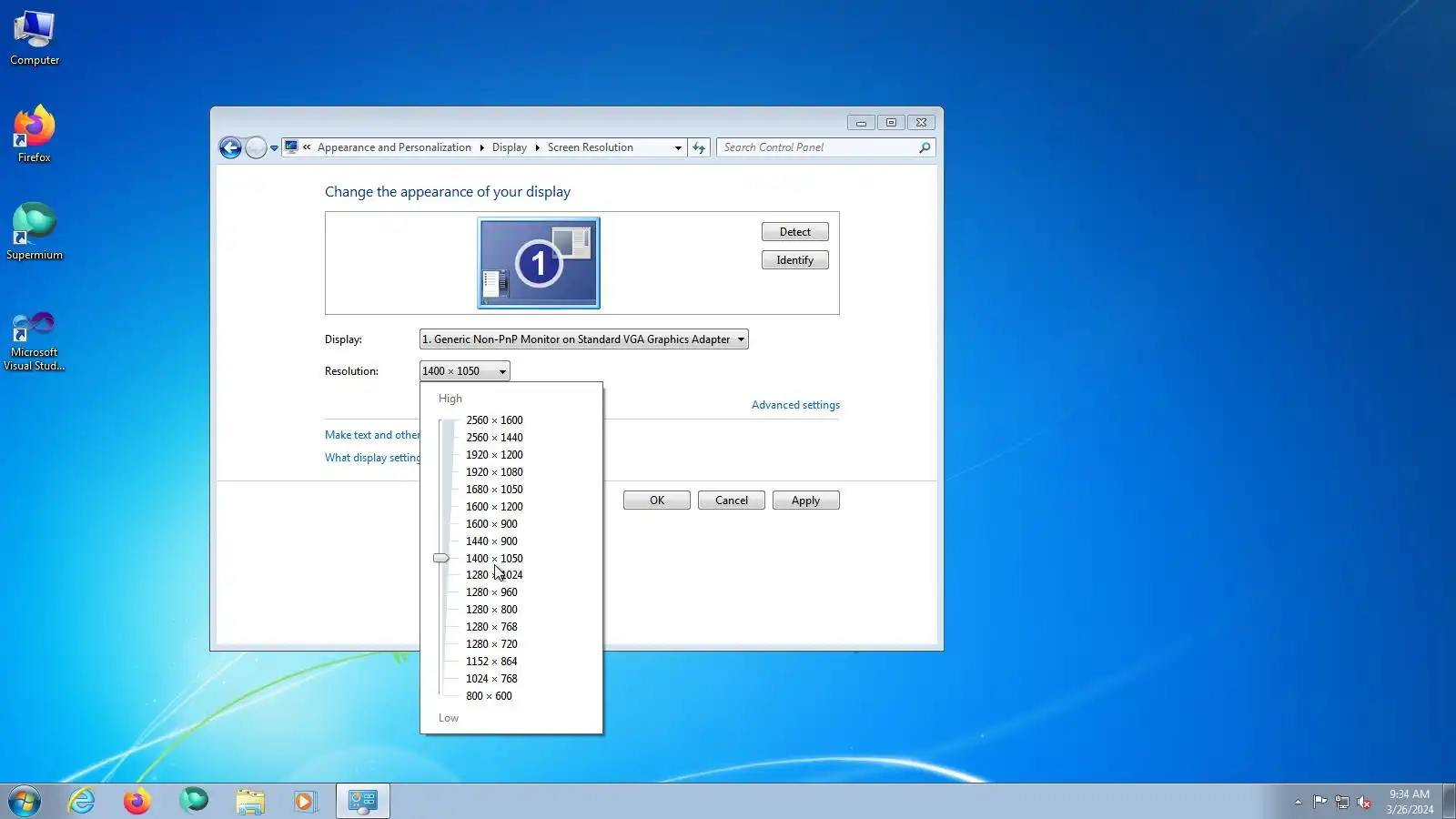Viewport: 1456px width, 819px height.
Task: Click the Screen Resolution breadcrumb
Action: tap(591, 147)
